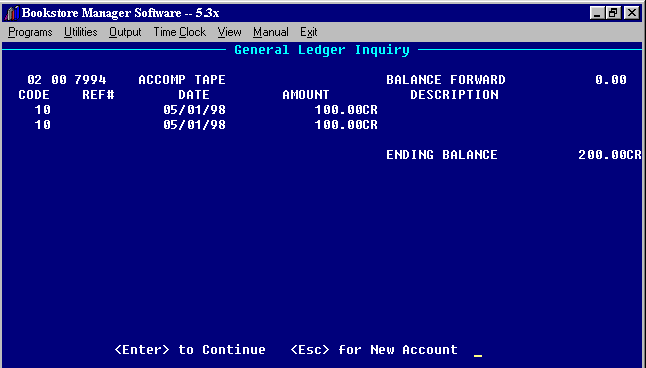The width and height of the screenshot is (646, 368).
Task: Click the ENDING BALANCE label
Action: [442, 155]
